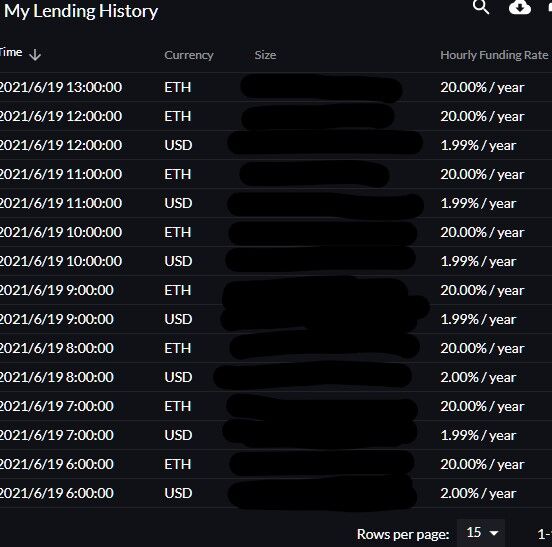The height and width of the screenshot is (547, 552).
Task: Click USD currency in the 10:00:00 row
Action: click(x=178, y=261)
